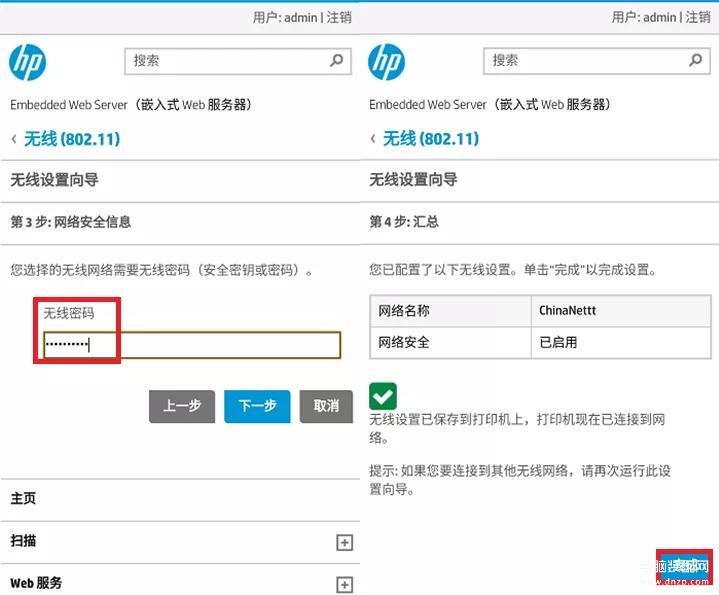Click the 上一步 button
Viewport: 719px width, 595px height.
tap(182, 406)
